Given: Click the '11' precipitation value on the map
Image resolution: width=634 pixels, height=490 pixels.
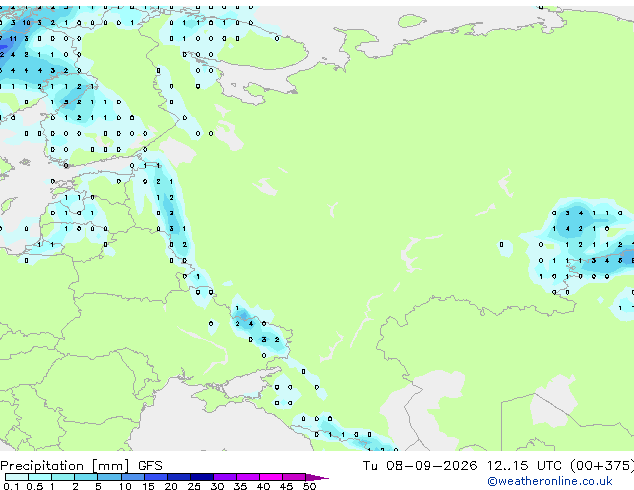Looking at the screenshot, I should click(x=13, y=39).
